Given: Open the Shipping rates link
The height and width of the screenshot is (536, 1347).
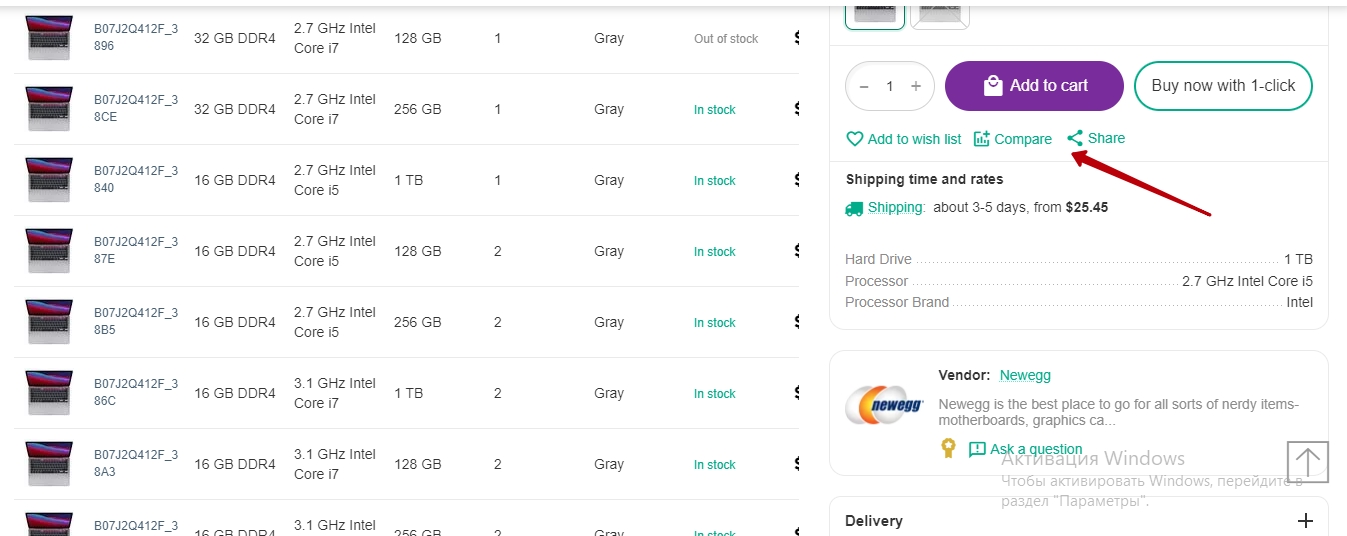Looking at the screenshot, I should (895, 208).
